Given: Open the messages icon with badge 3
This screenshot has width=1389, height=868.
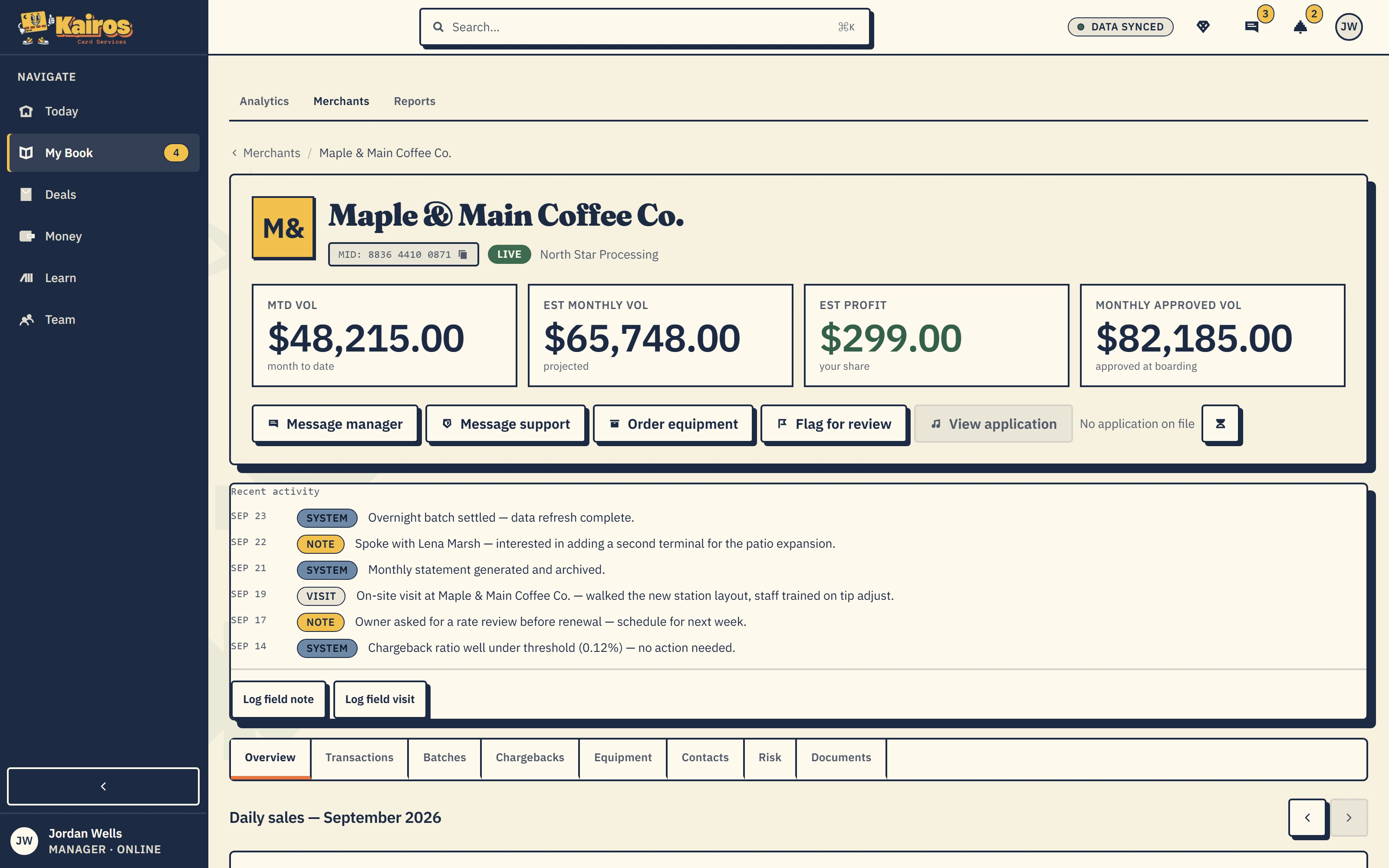Looking at the screenshot, I should (1251, 27).
